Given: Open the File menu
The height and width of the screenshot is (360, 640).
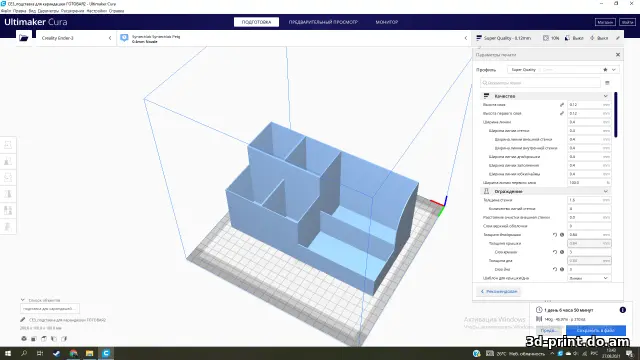Looking at the screenshot, I should point(6,11).
